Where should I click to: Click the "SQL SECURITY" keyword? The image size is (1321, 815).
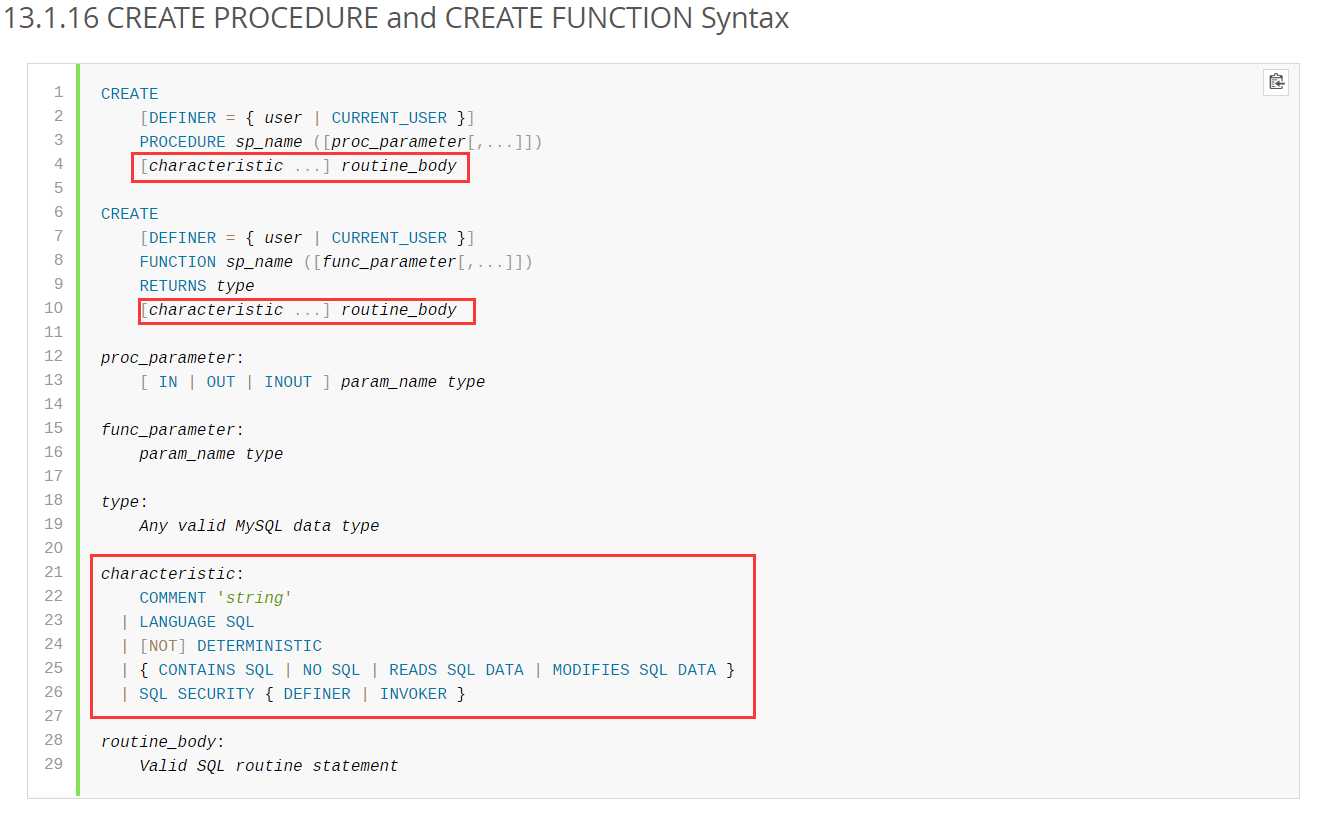(197, 694)
